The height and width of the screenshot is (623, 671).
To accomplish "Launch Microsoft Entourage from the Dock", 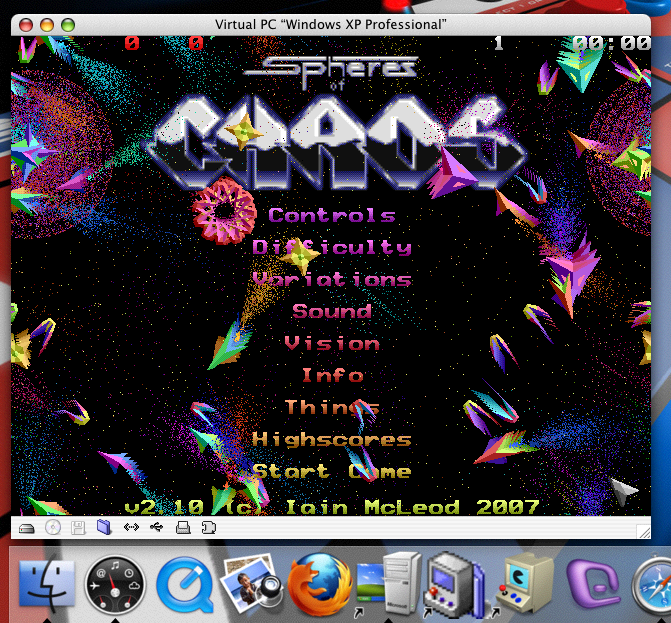I will pyautogui.click(x=594, y=585).
